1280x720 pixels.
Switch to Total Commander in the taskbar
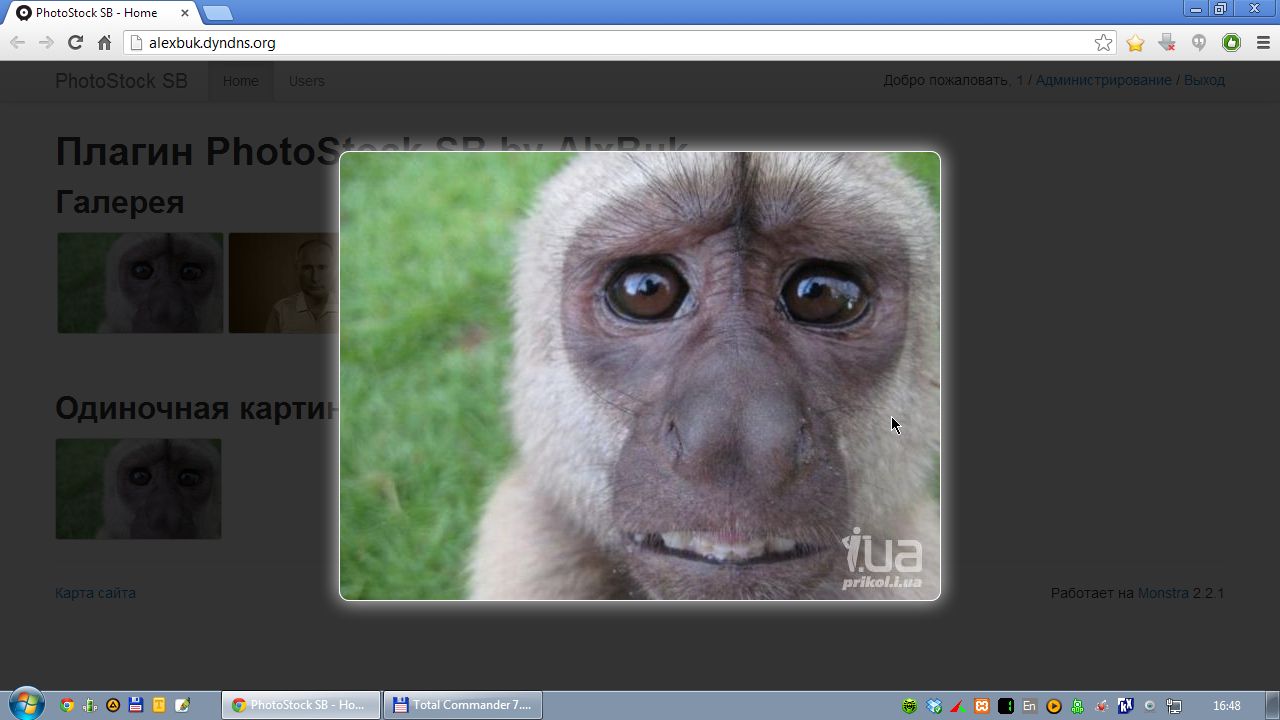[461, 705]
